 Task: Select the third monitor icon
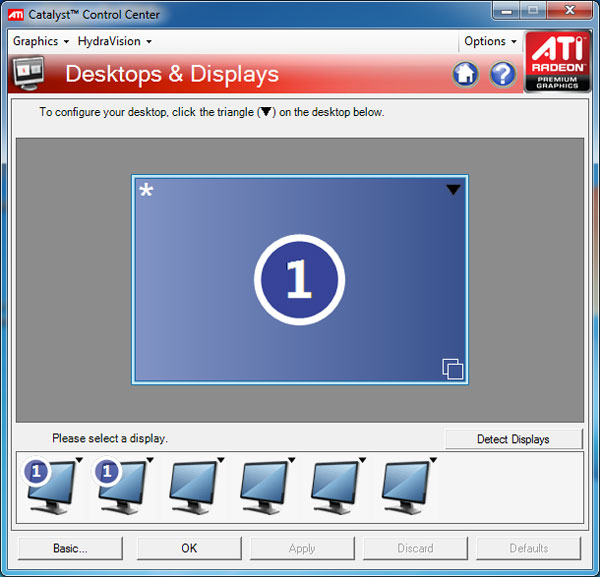(192, 487)
